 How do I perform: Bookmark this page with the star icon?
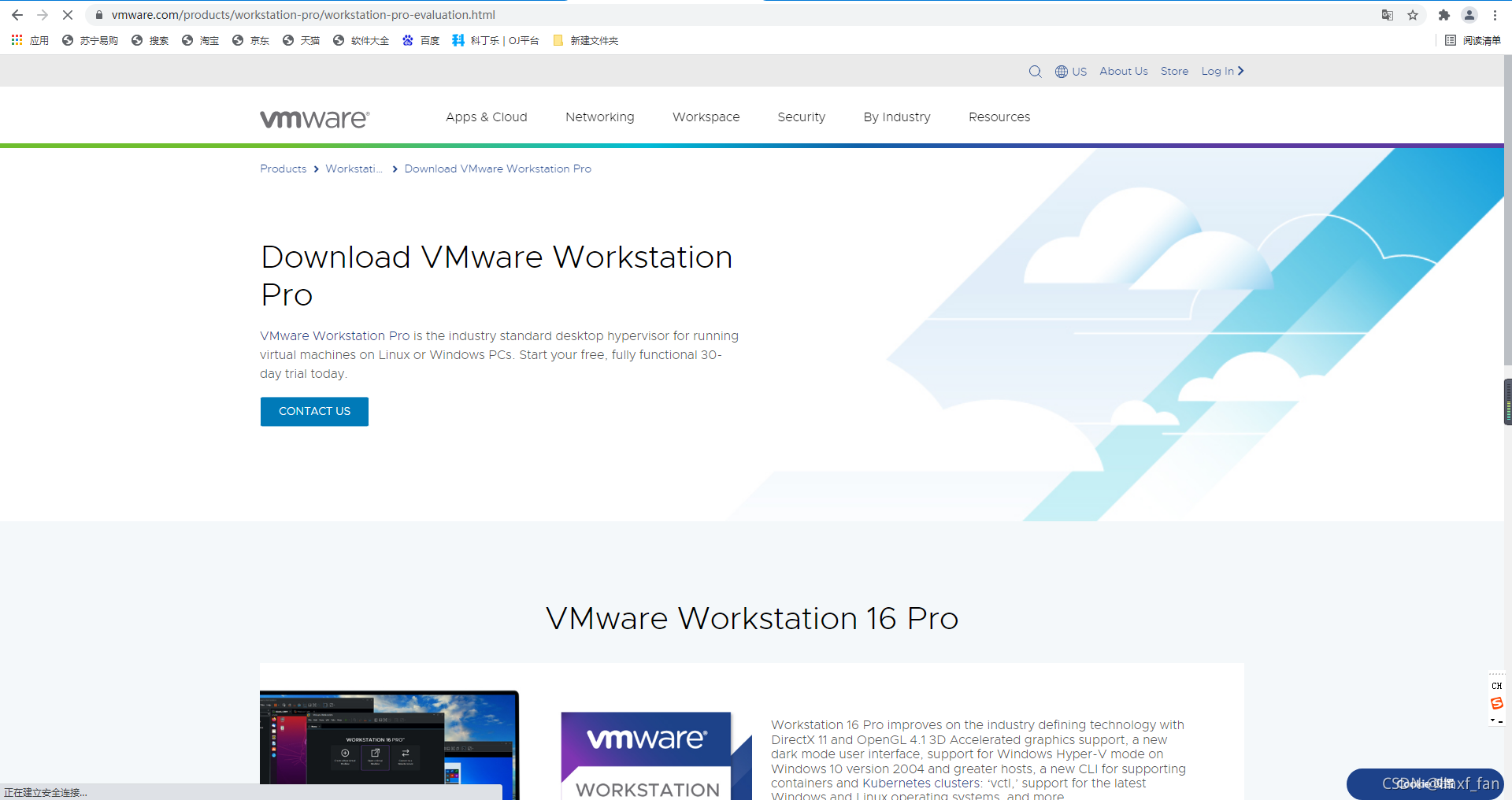click(1413, 15)
